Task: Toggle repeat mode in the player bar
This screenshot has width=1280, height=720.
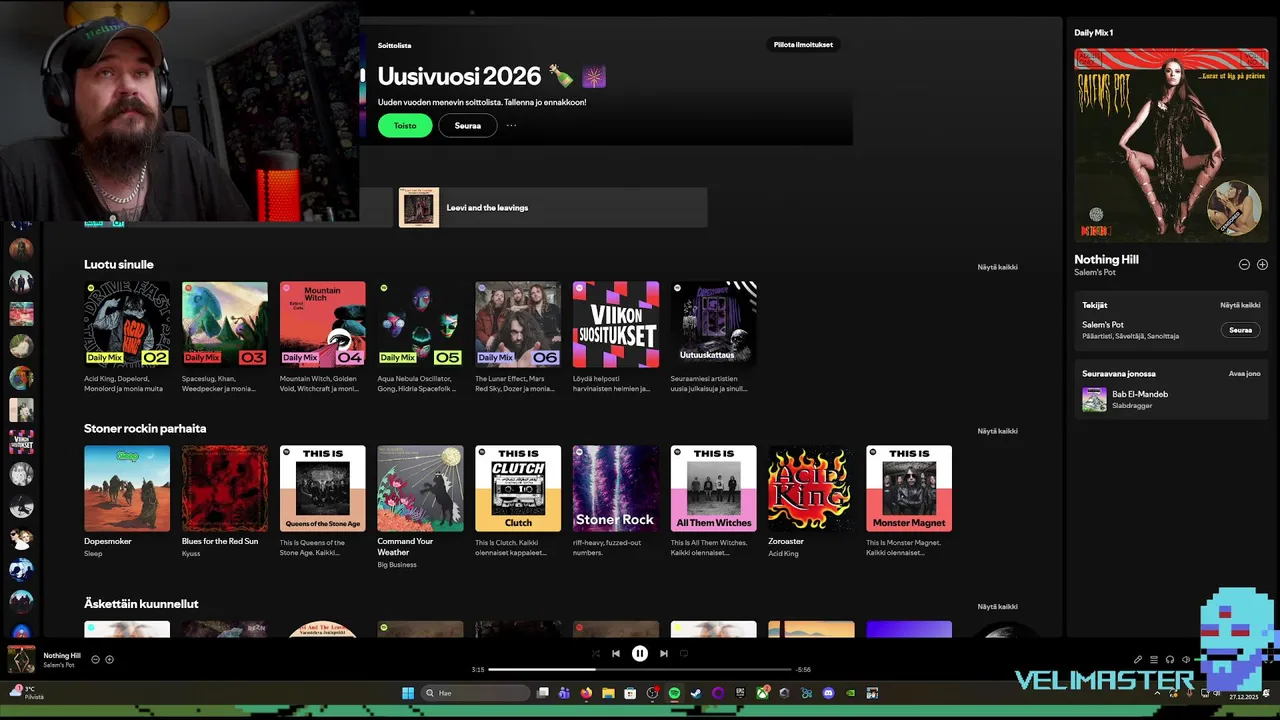Action: (x=684, y=654)
